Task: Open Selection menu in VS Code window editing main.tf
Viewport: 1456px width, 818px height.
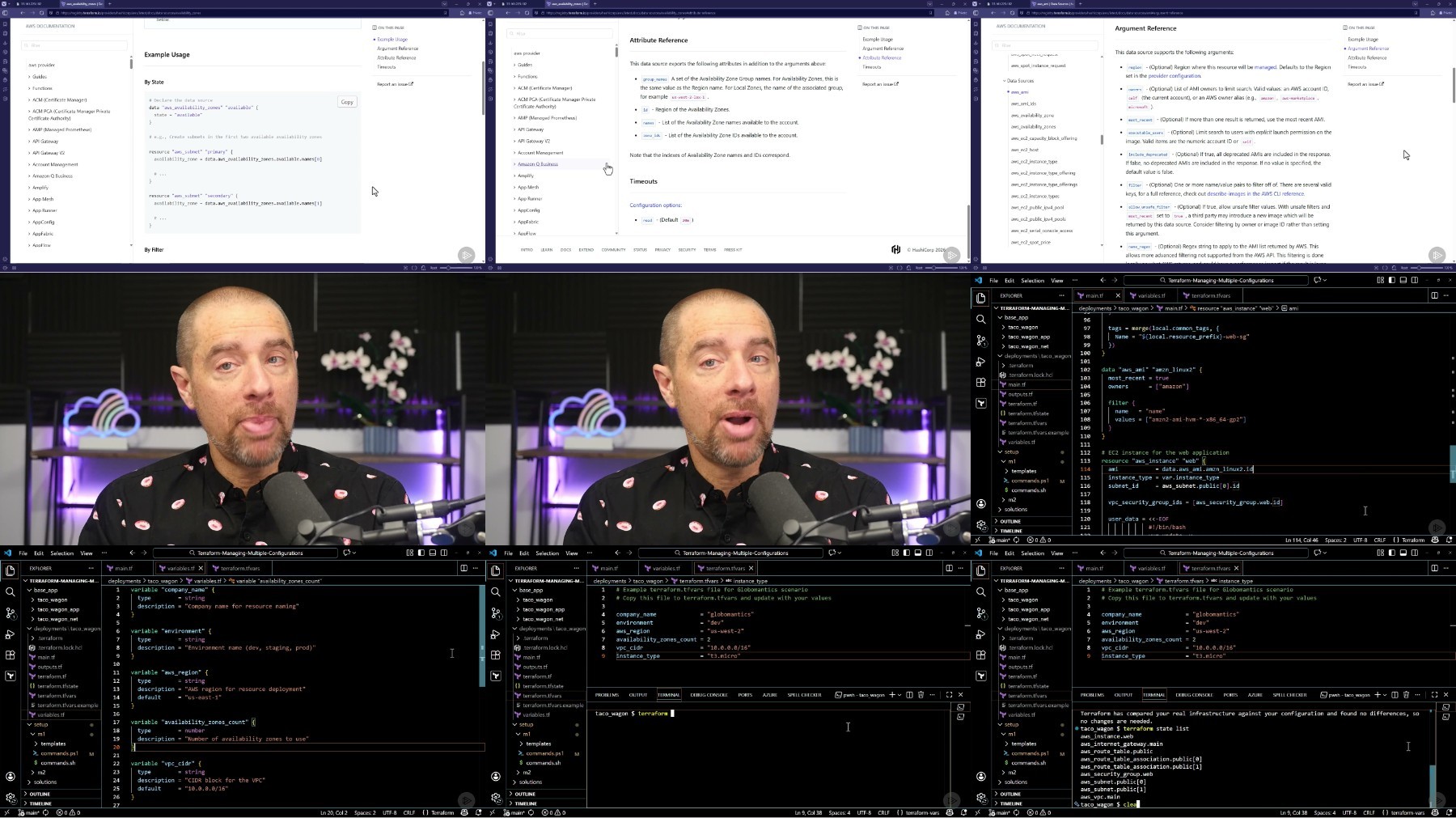Action: 1032,280
